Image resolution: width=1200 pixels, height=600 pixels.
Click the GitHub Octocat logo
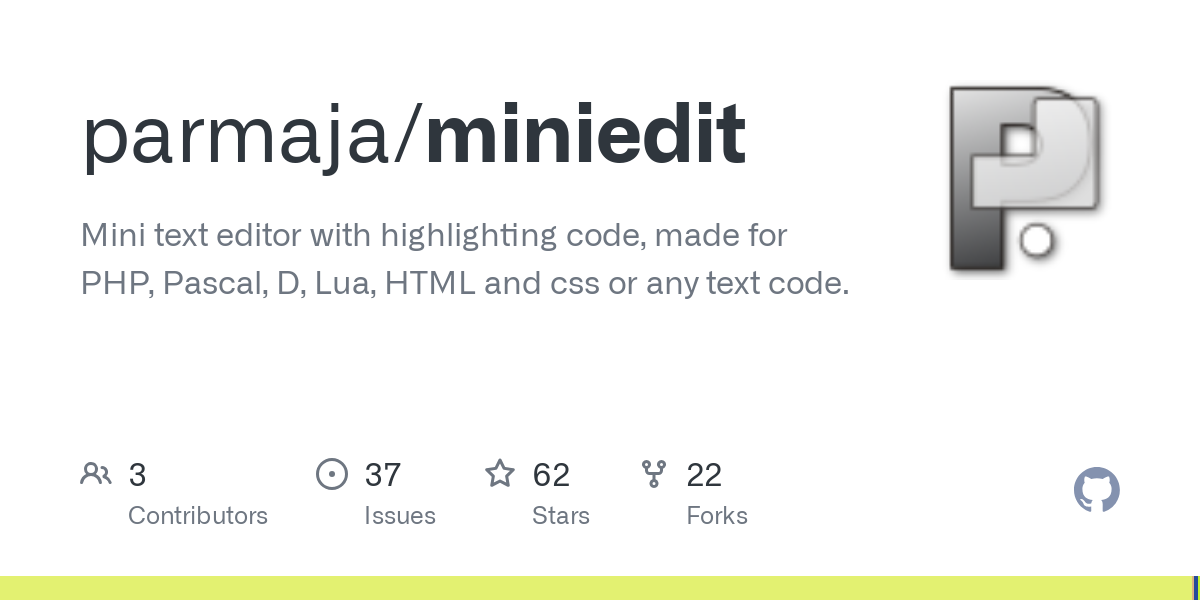point(1096,491)
